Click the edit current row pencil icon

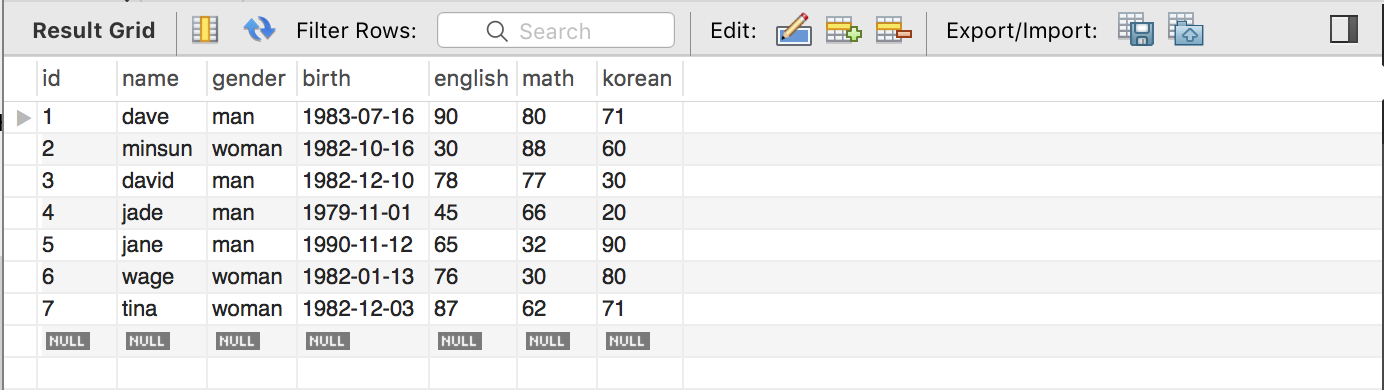793,31
